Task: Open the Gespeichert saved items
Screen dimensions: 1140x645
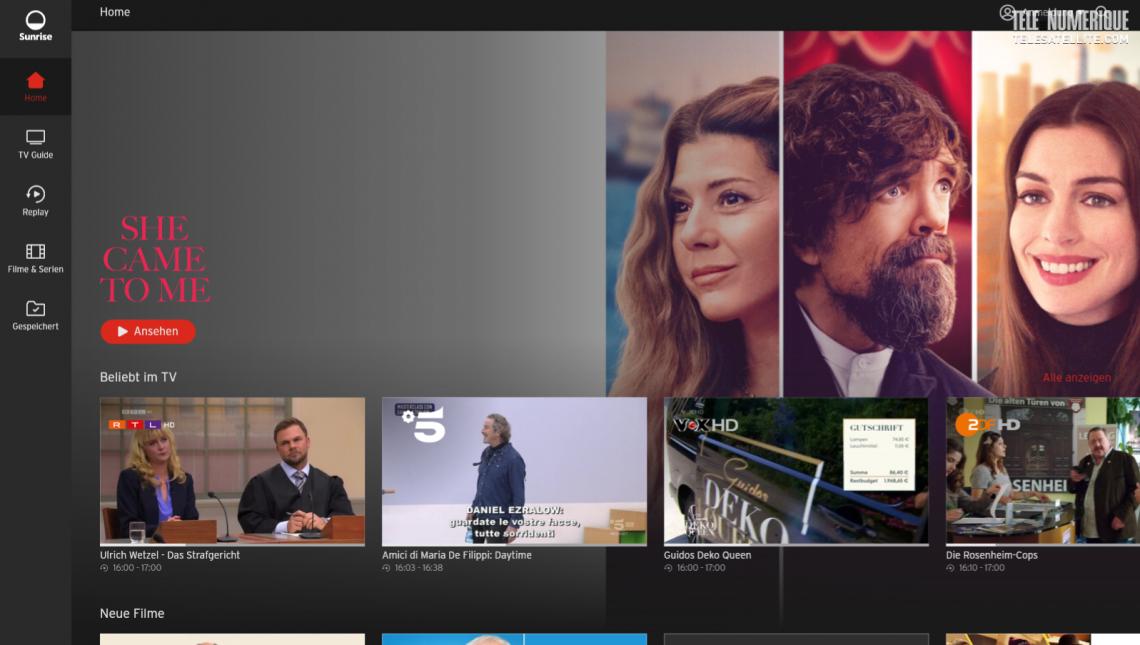Action: (35, 315)
